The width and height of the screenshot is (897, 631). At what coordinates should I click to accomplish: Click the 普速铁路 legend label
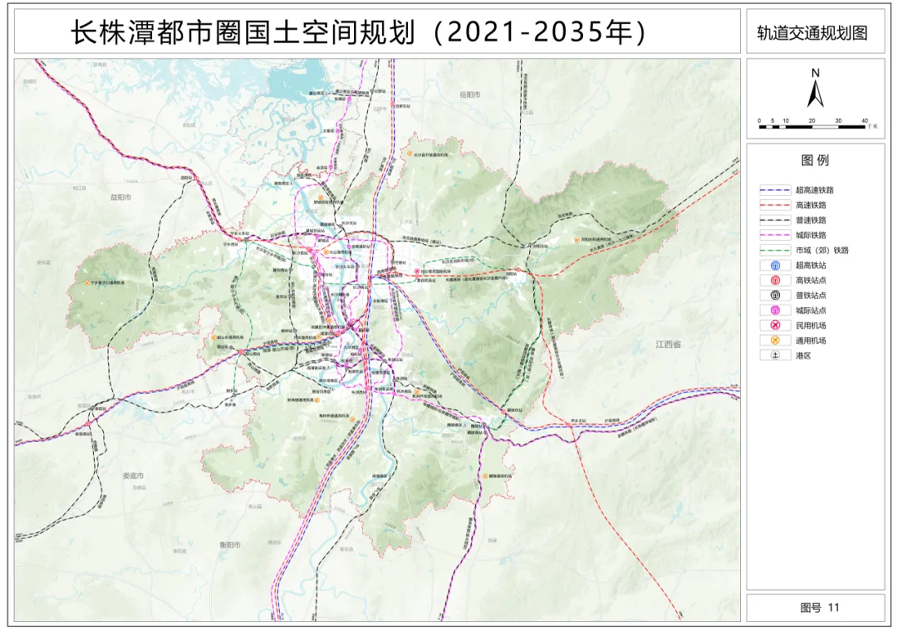point(811,220)
